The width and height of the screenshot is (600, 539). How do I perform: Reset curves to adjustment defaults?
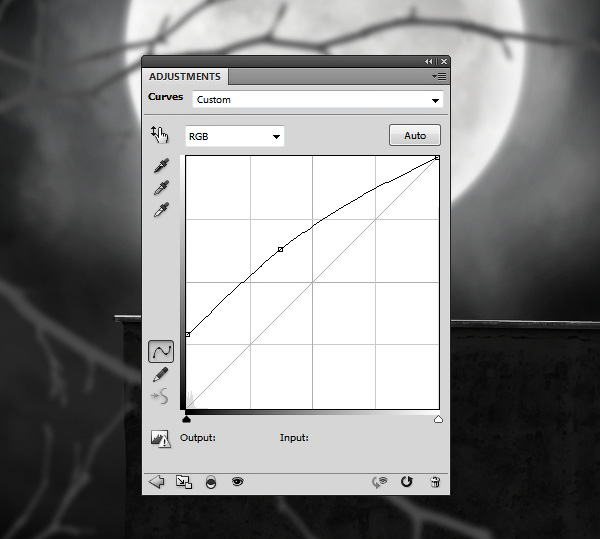[x=406, y=482]
